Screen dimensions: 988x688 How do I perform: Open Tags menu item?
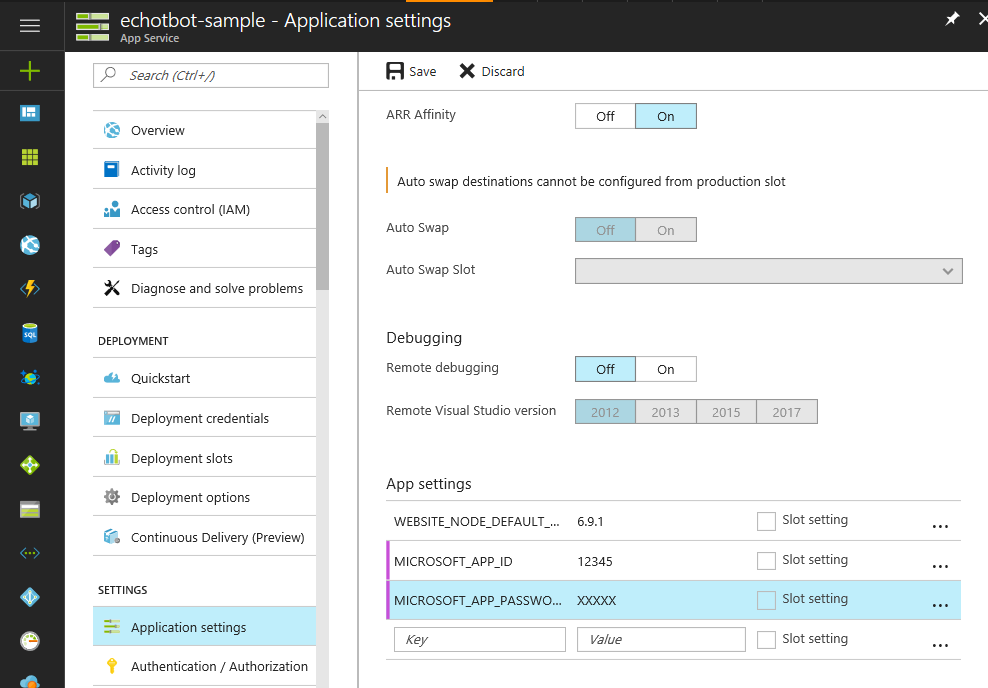point(204,249)
